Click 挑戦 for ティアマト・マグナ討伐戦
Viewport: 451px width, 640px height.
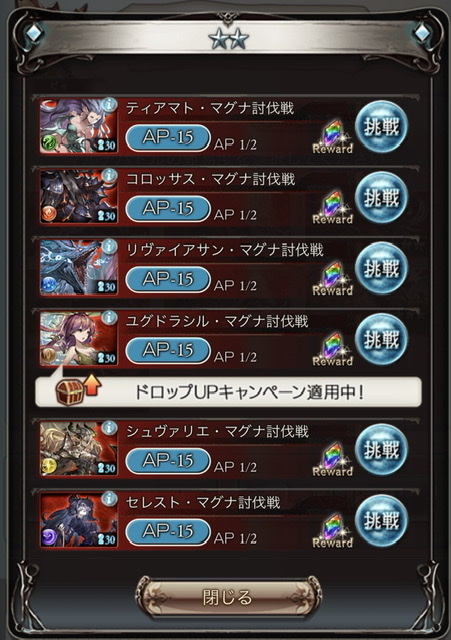coord(381,127)
